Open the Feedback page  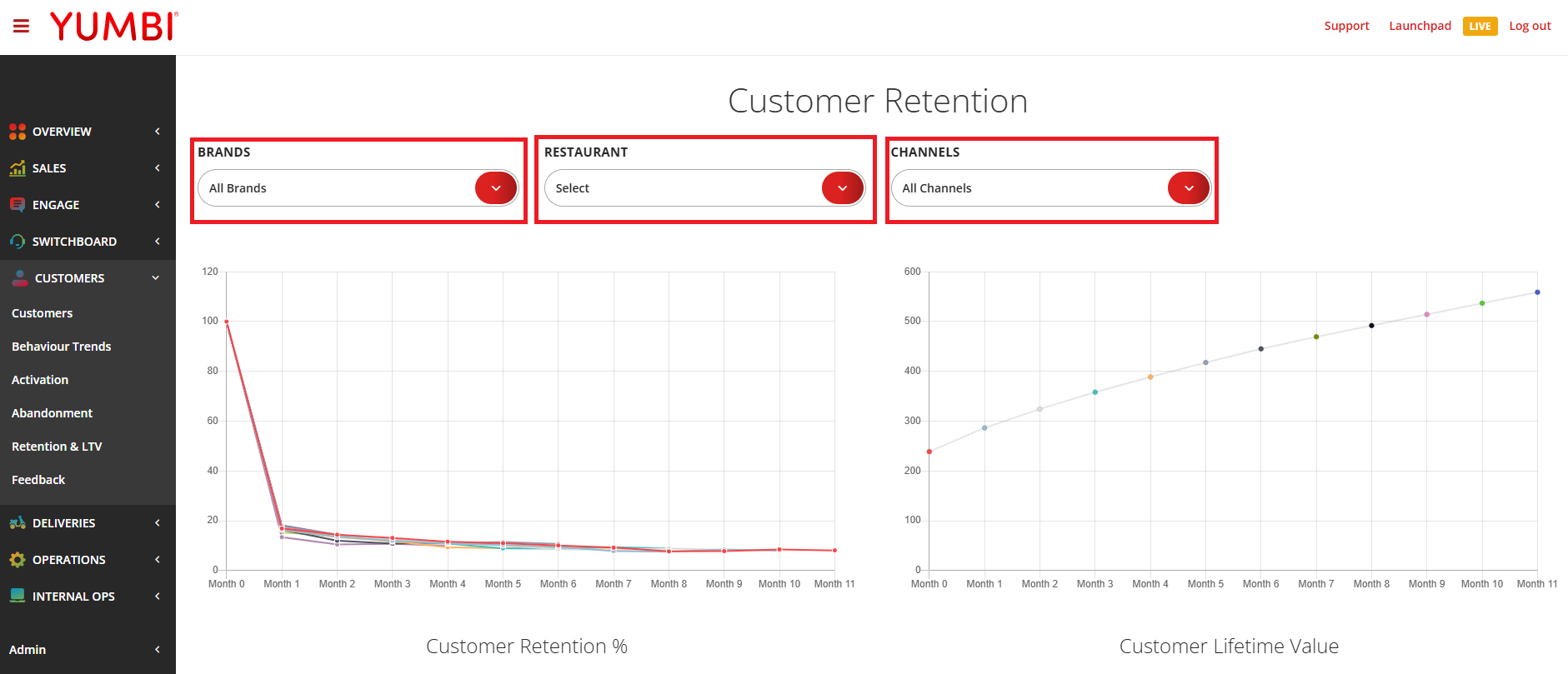pyautogui.click(x=38, y=480)
